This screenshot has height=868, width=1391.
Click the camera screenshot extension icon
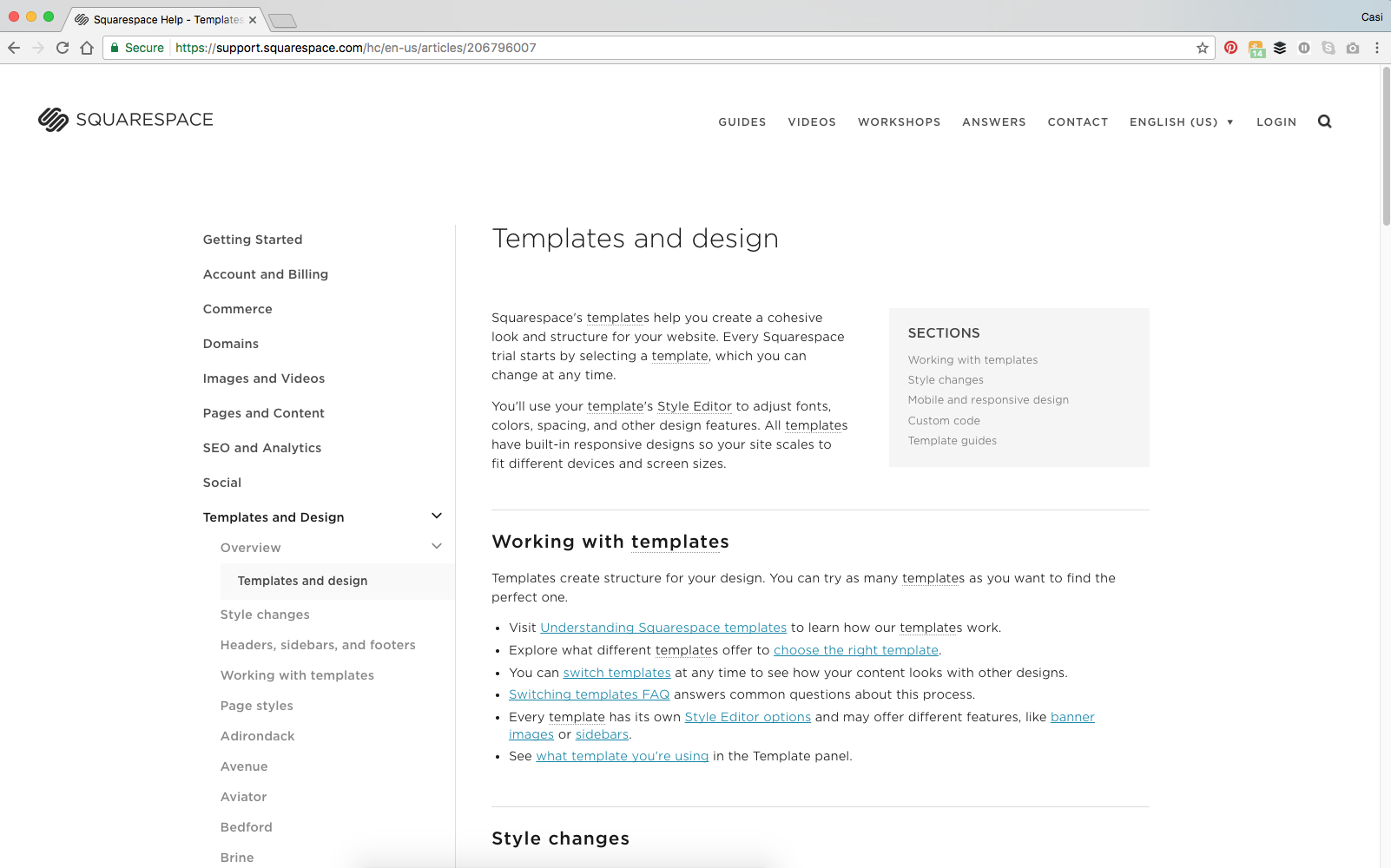coord(1353,48)
